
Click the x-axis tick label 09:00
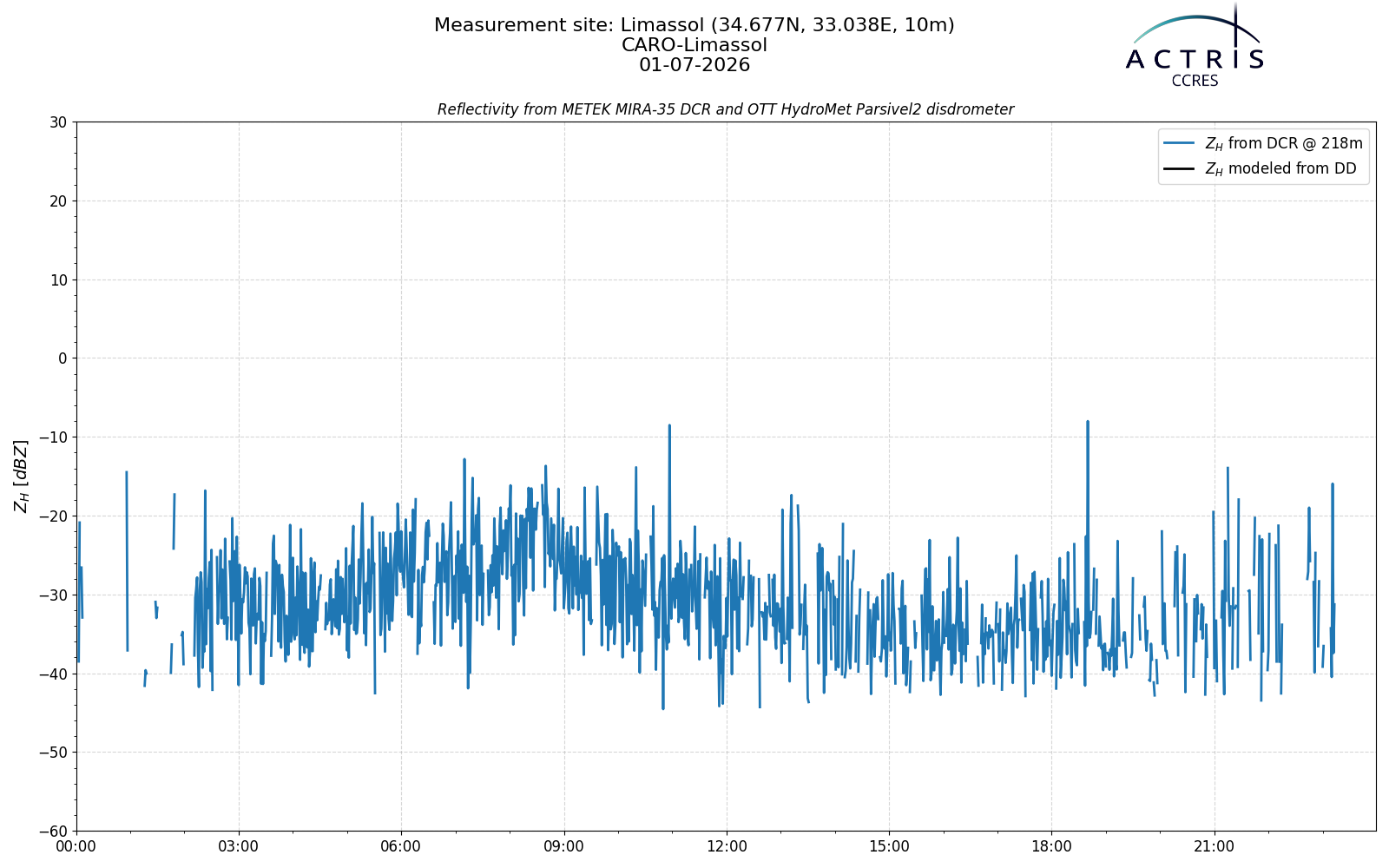pos(564,846)
